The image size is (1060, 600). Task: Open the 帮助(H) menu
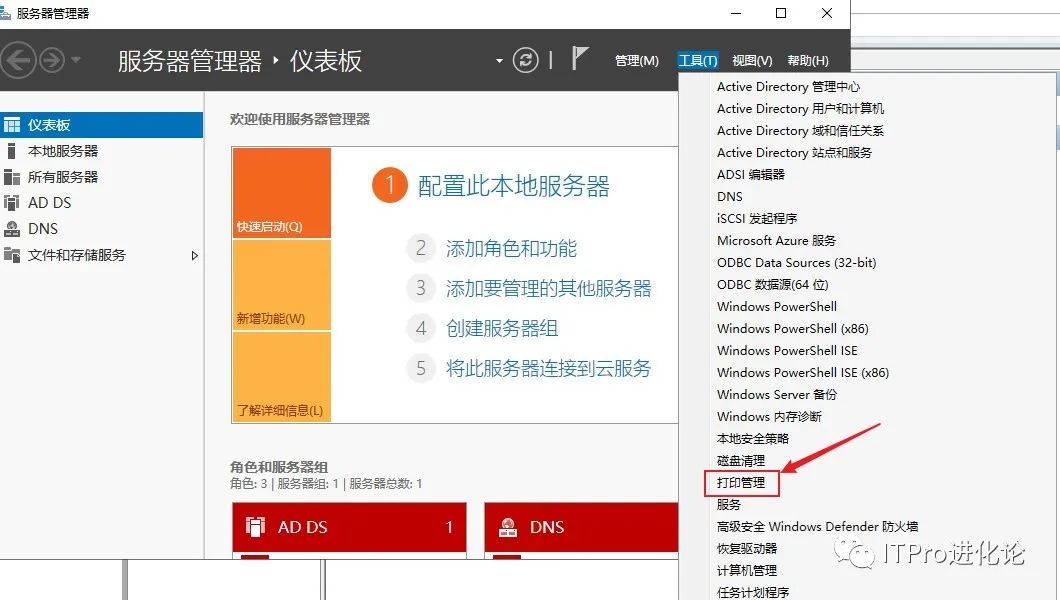(808, 61)
